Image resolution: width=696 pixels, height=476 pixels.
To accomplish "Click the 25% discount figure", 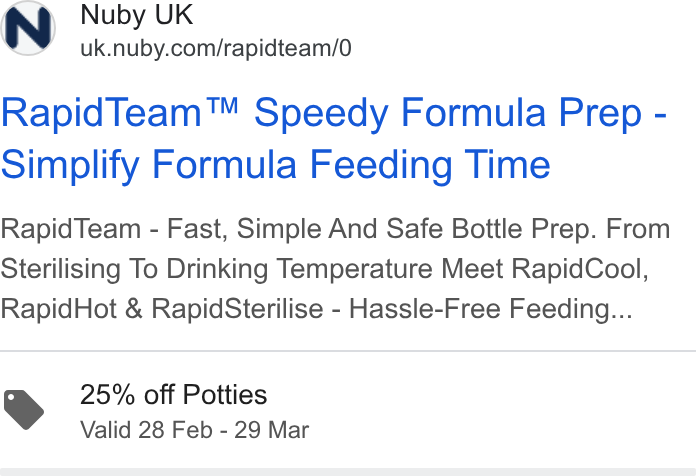I will 107,394.
